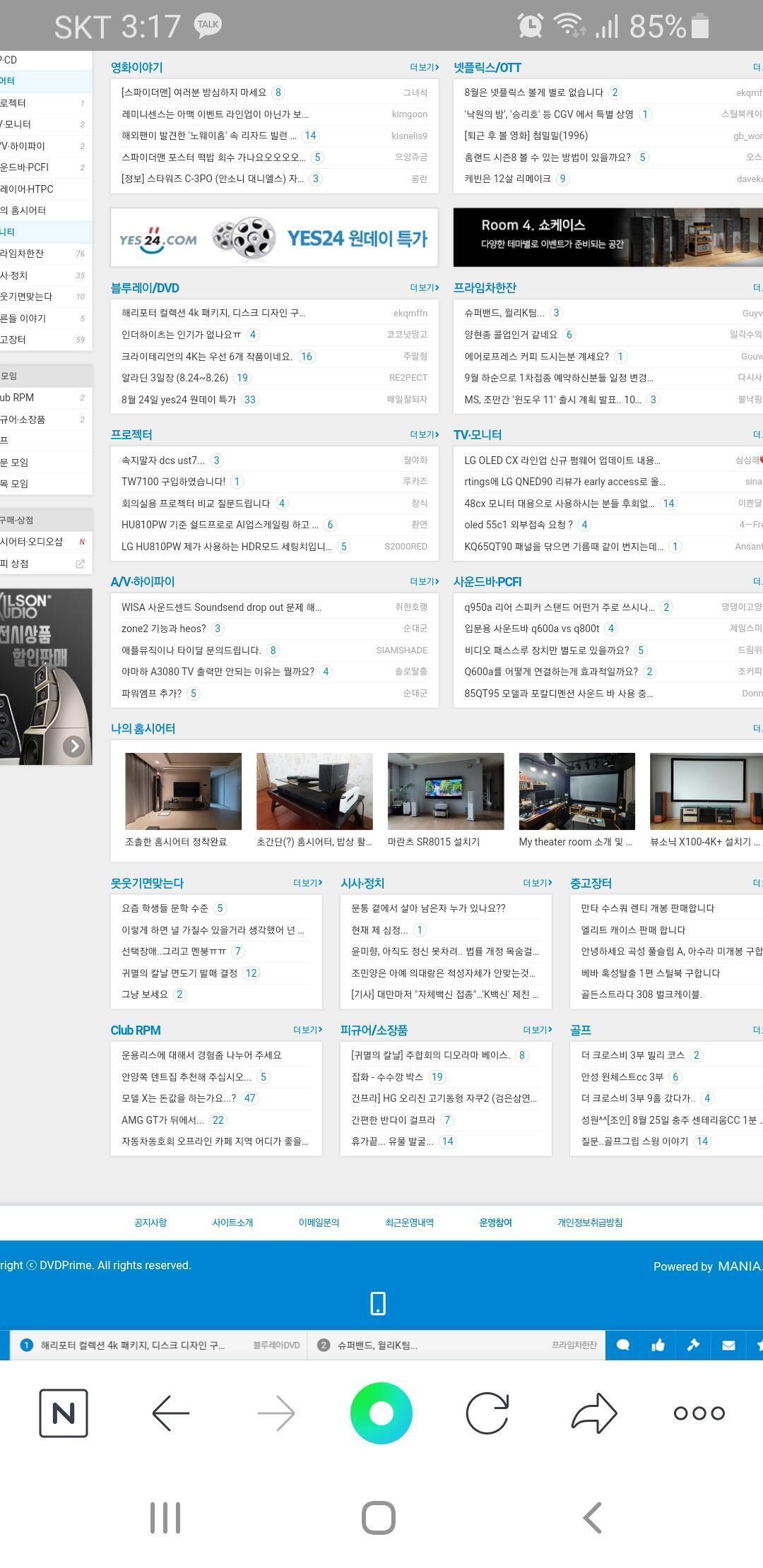Image resolution: width=763 pixels, height=1568 pixels.
Task: Tap the share arrow icon in browser bar
Action: pyautogui.click(x=594, y=1413)
